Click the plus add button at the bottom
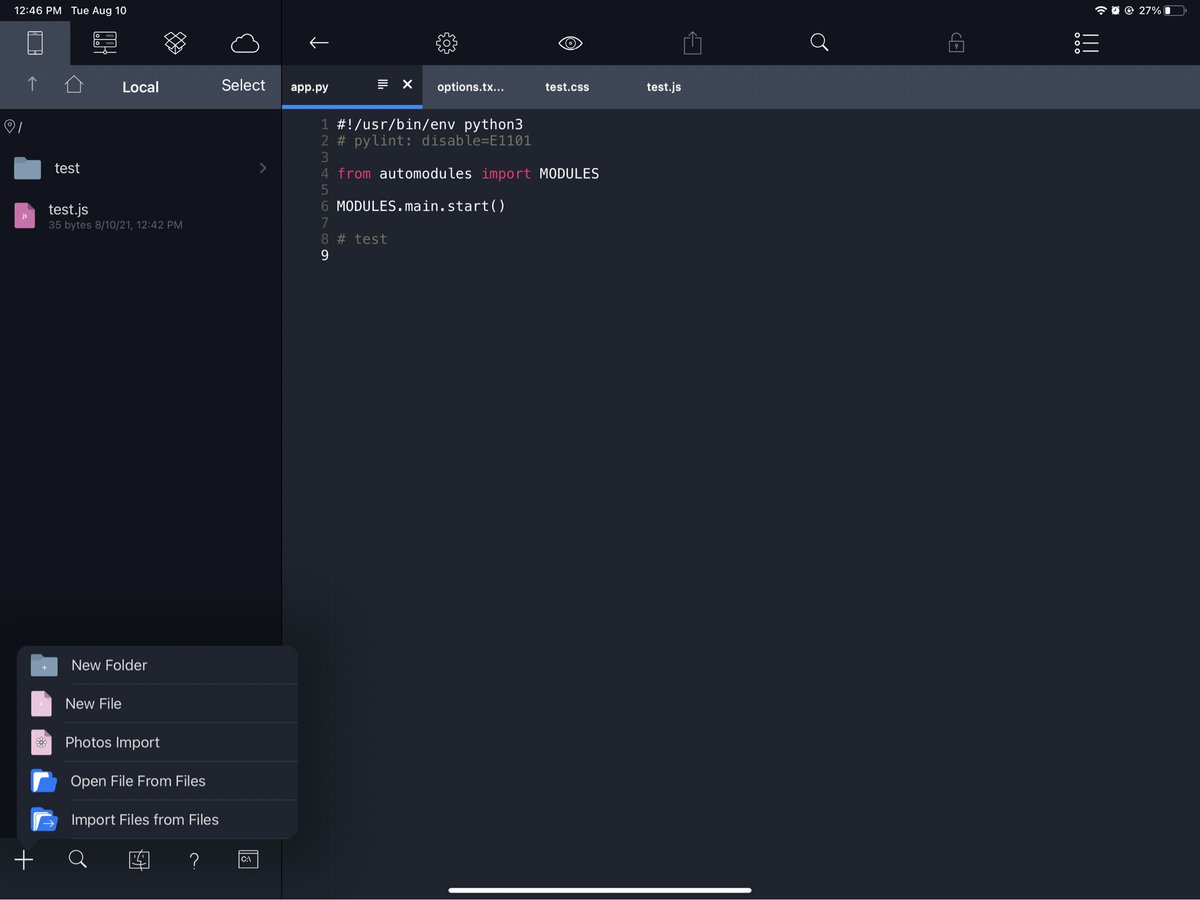Screen dimensions: 1200x900 (x=24, y=860)
